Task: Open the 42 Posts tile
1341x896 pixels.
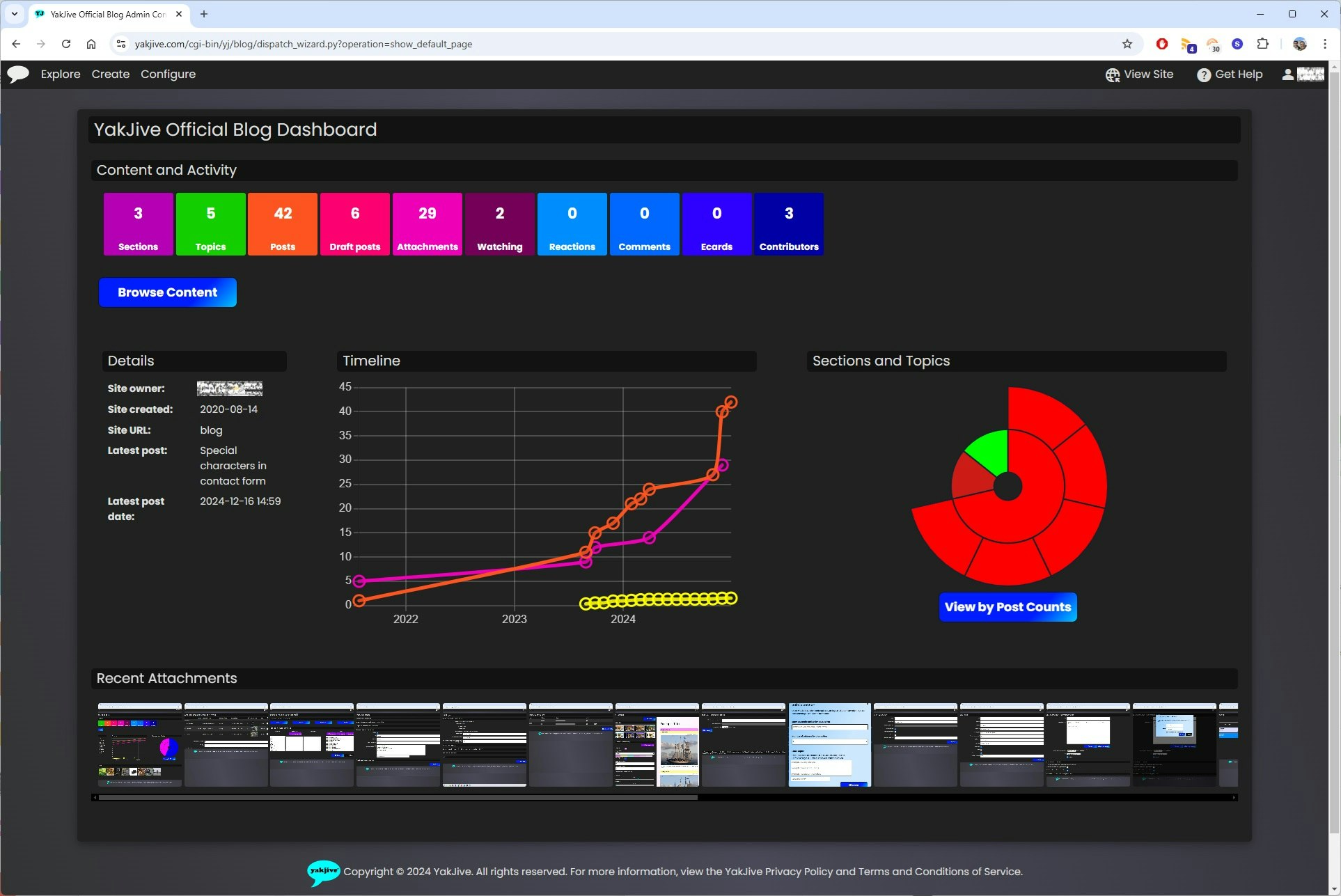Action: tap(283, 224)
